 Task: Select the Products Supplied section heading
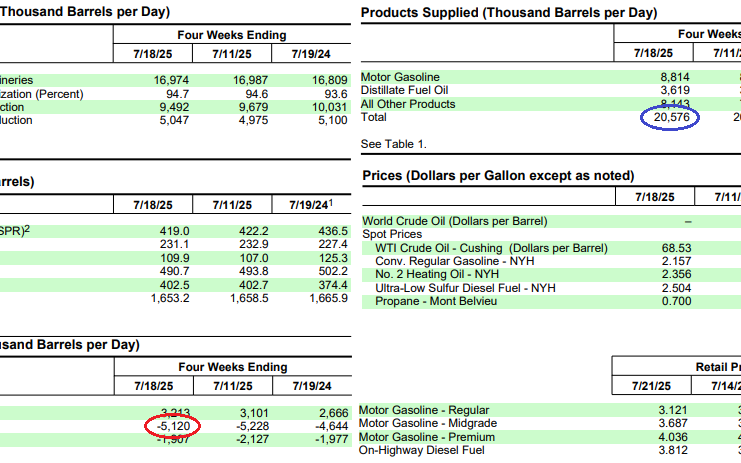[x=508, y=13]
